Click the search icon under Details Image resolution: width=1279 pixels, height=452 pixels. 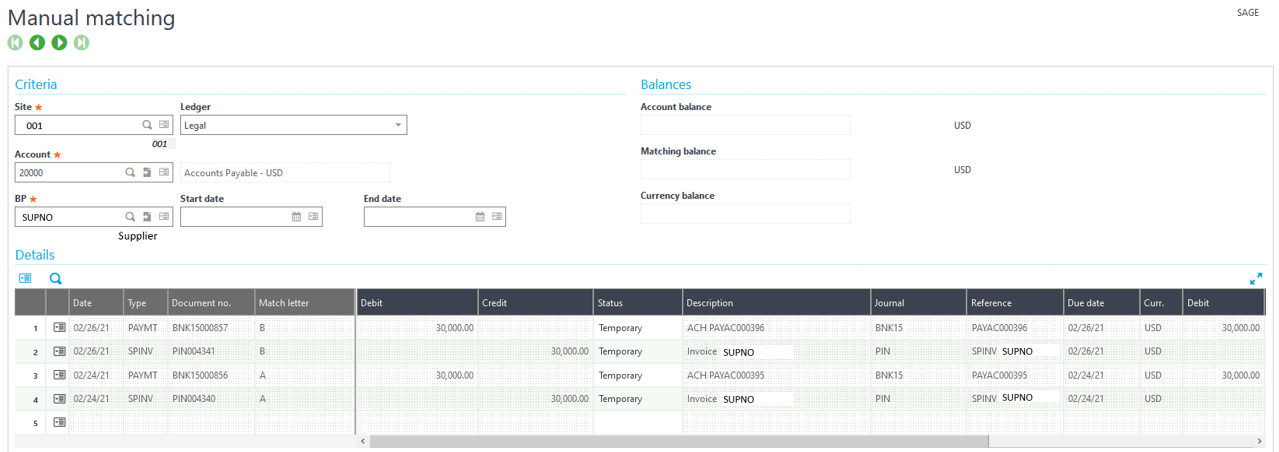(56, 279)
